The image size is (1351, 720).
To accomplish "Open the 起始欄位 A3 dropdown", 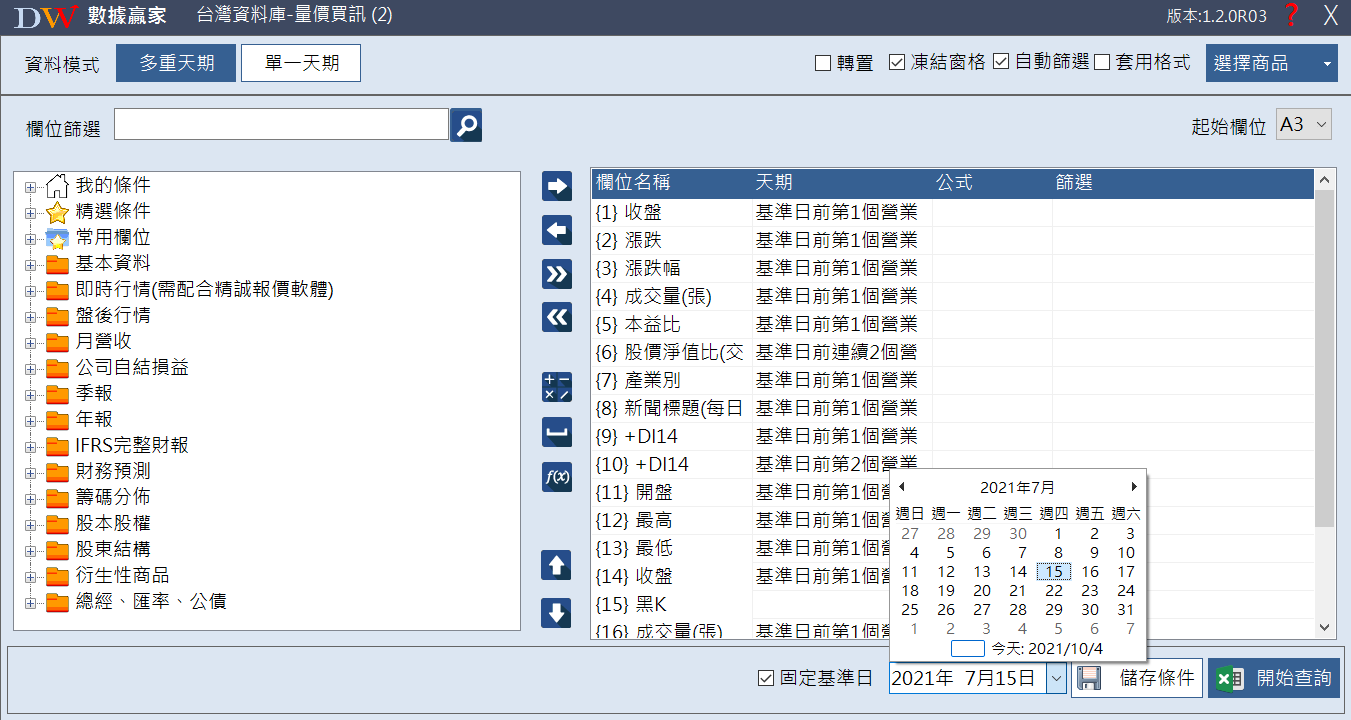I will pyautogui.click(x=1304, y=125).
